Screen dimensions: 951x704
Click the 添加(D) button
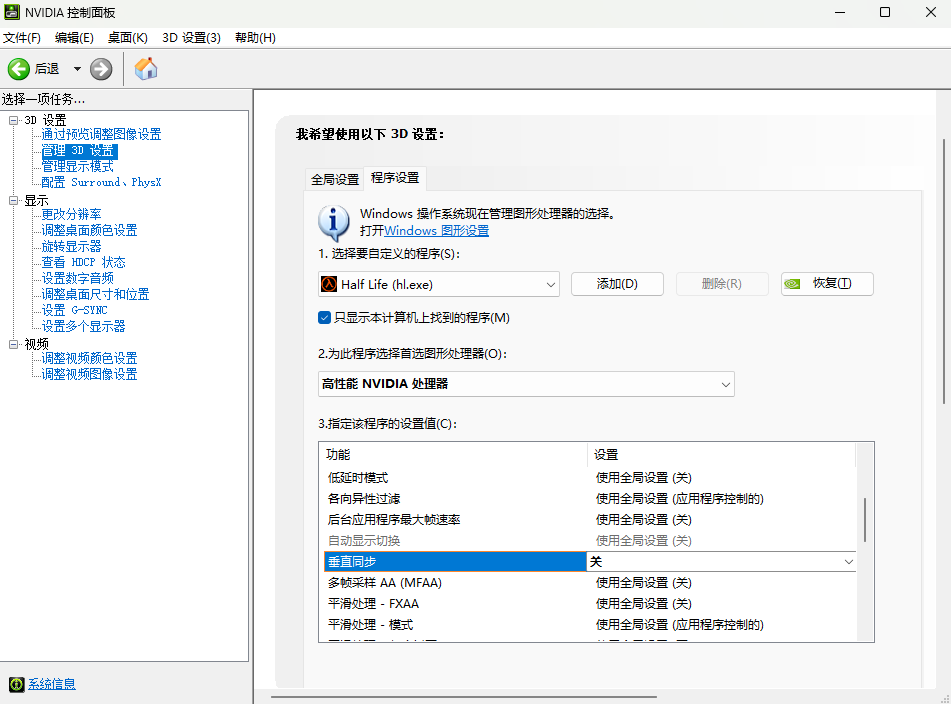pyautogui.click(x=617, y=284)
